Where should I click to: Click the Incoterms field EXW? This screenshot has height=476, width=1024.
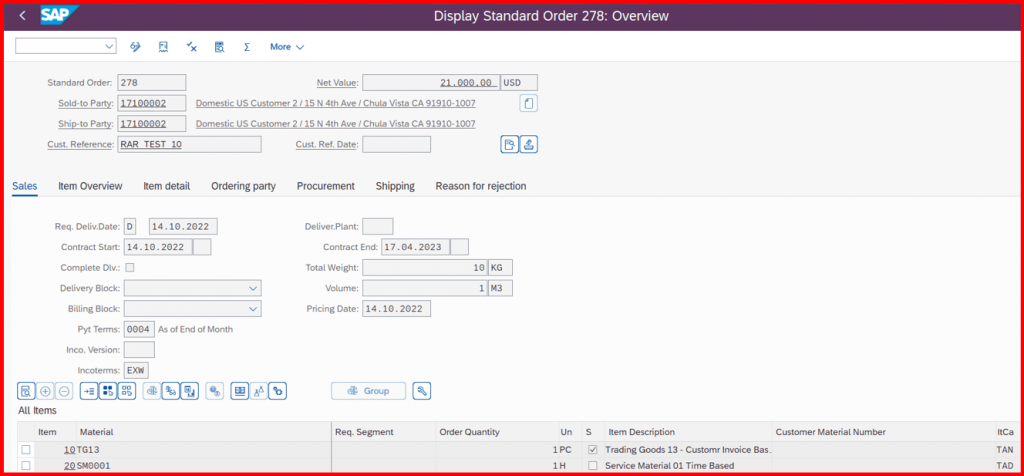tap(136, 370)
